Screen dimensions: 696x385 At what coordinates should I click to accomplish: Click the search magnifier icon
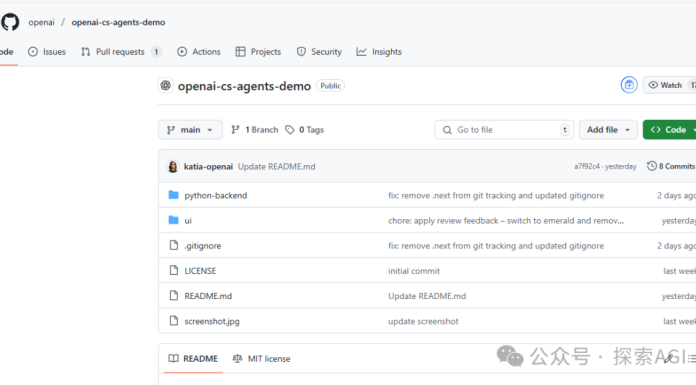[x=447, y=130]
